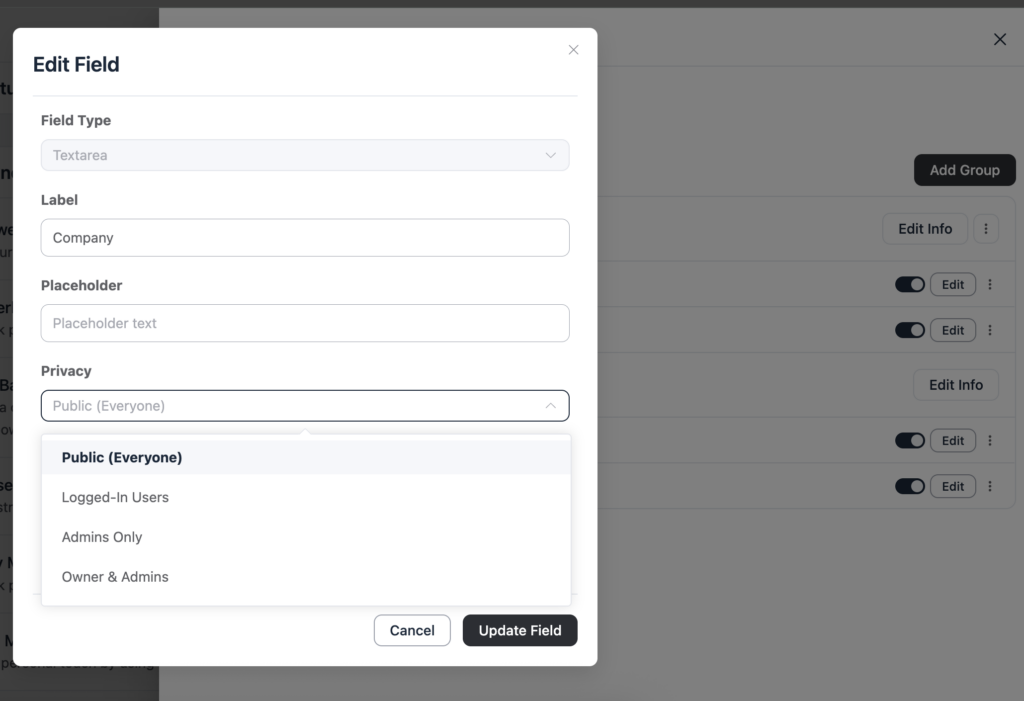Open the three-dot menu next to the first Edit button
Screen dimensions: 1024x701
point(990,284)
